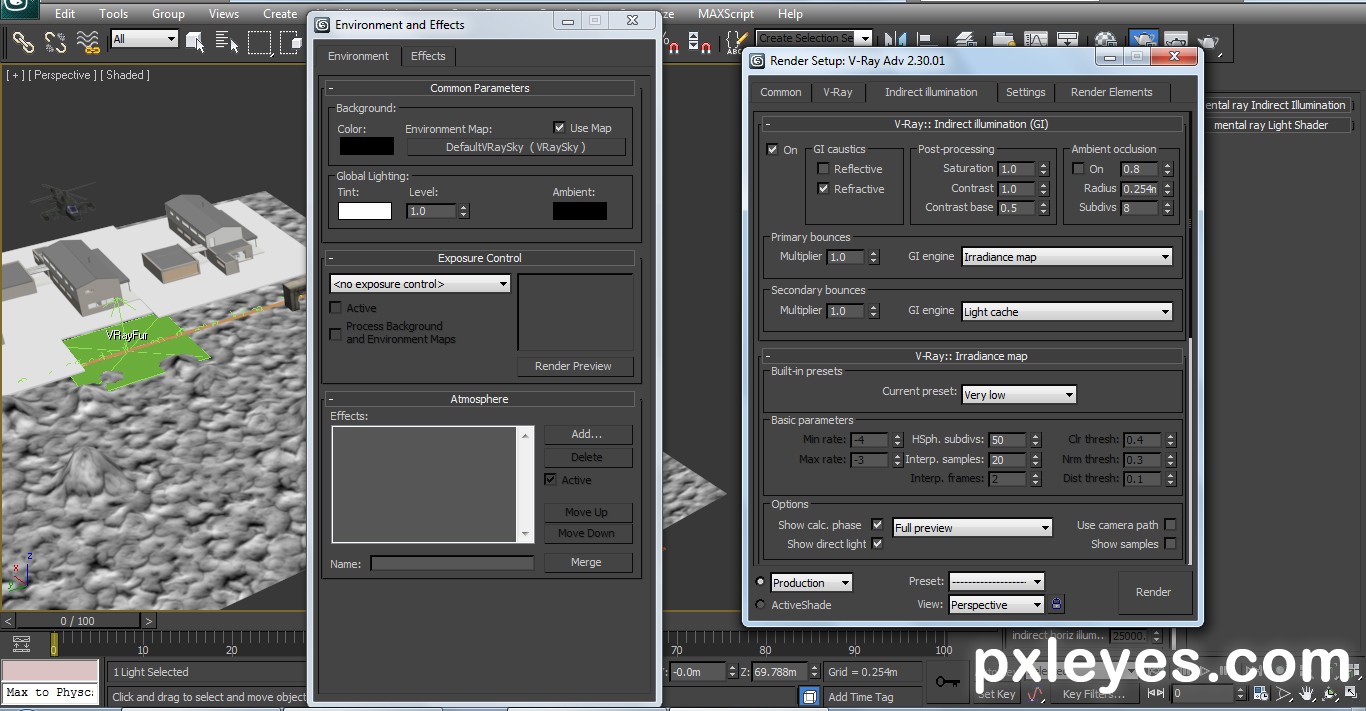Switch to the Settings tab

coord(1025,92)
